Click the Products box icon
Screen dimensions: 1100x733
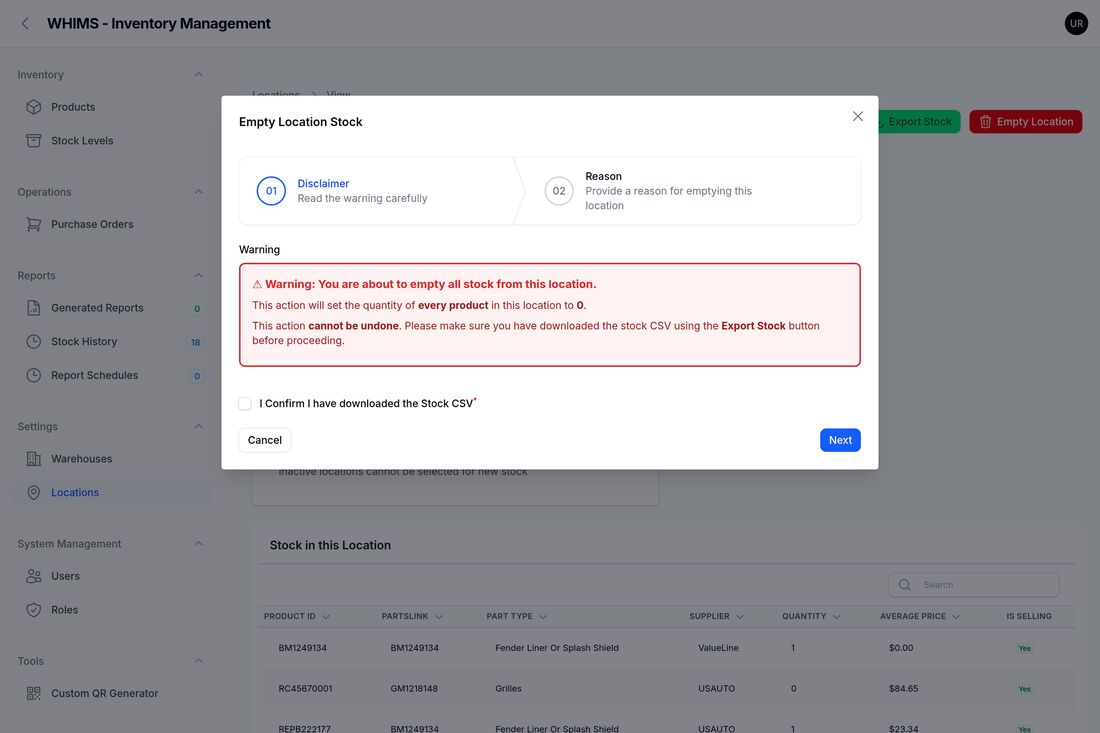pyautogui.click(x=34, y=107)
